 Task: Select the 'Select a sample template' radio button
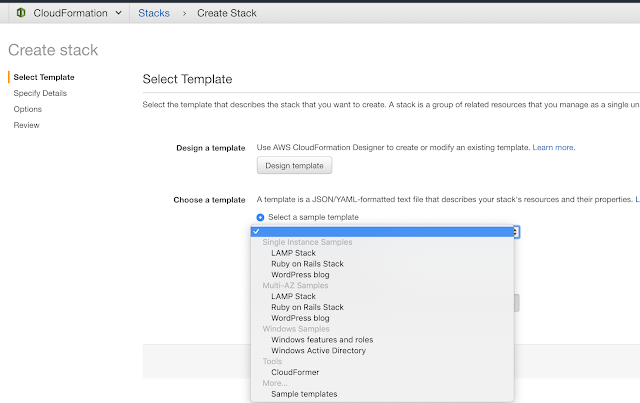[260, 217]
